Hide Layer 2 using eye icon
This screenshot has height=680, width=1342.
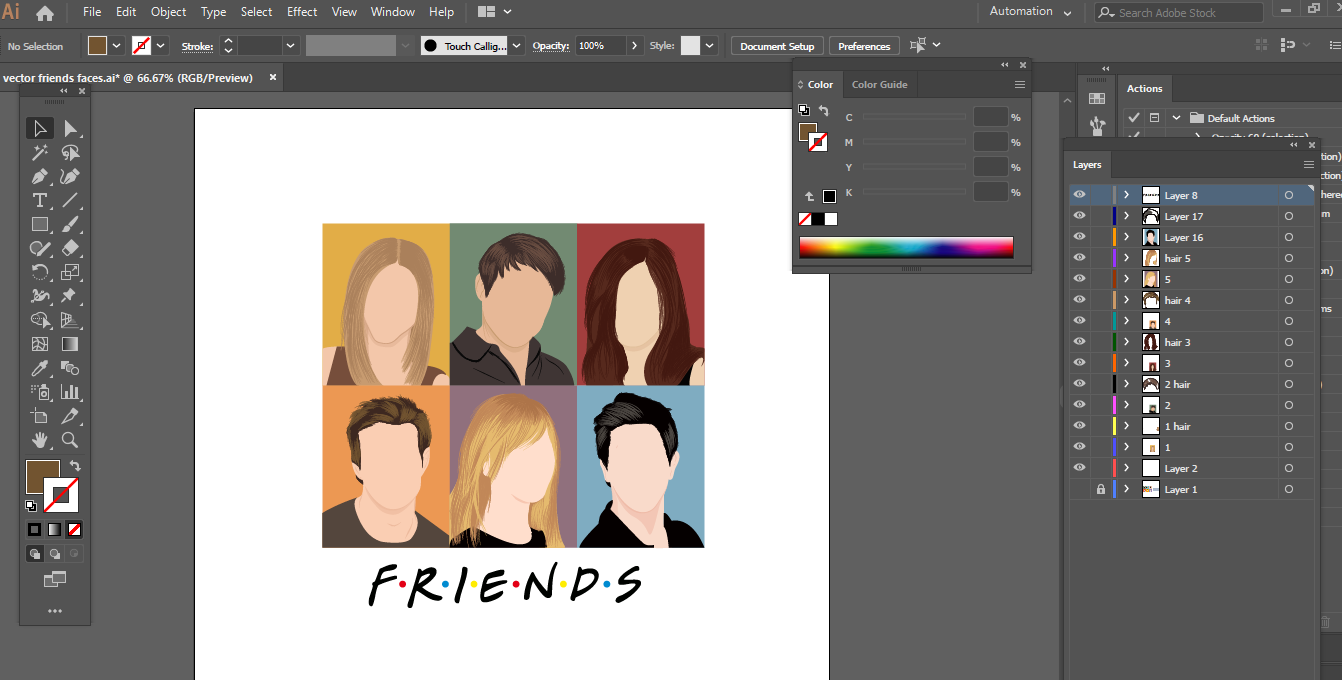pos(1079,468)
